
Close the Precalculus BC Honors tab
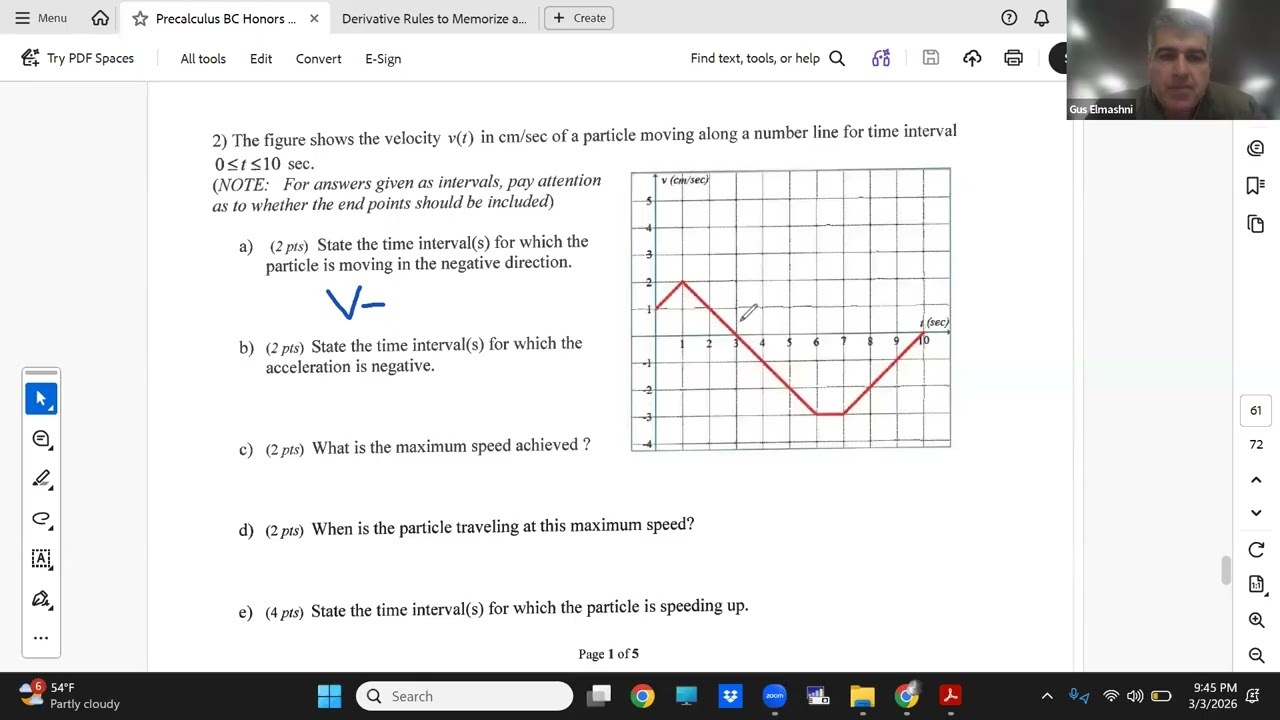[314, 18]
